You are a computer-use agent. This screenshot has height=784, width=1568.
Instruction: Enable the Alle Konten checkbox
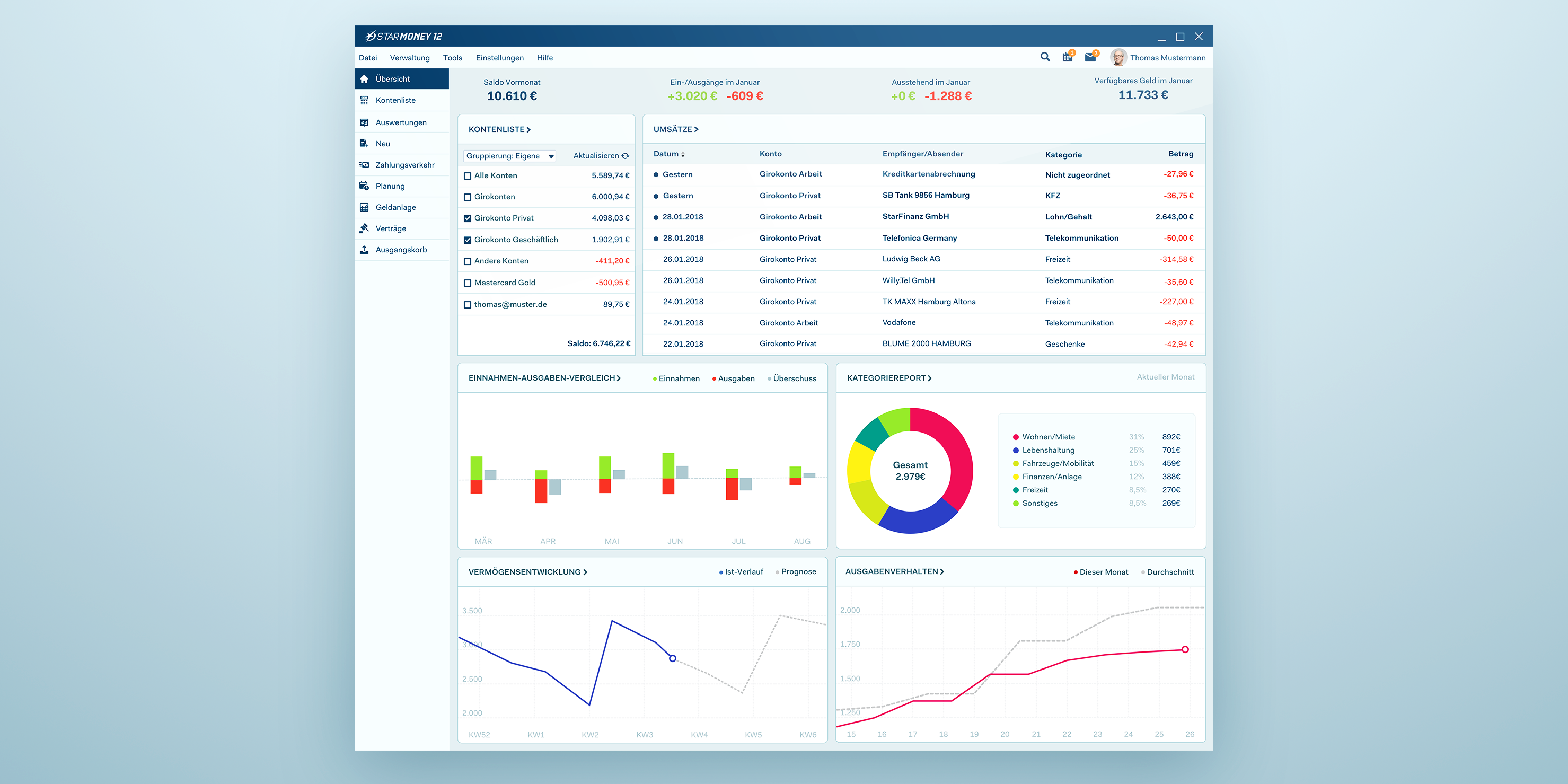click(x=468, y=176)
